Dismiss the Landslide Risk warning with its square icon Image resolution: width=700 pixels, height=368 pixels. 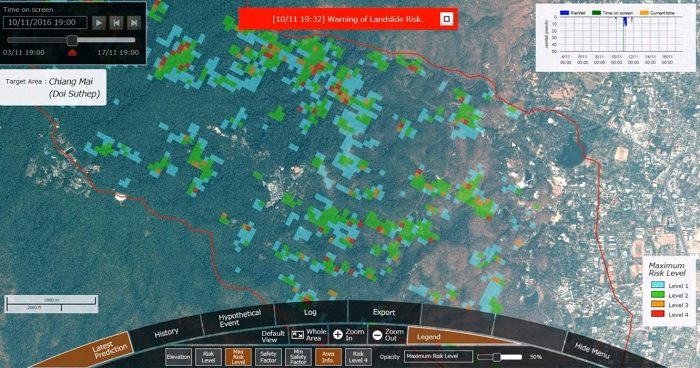click(446, 19)
